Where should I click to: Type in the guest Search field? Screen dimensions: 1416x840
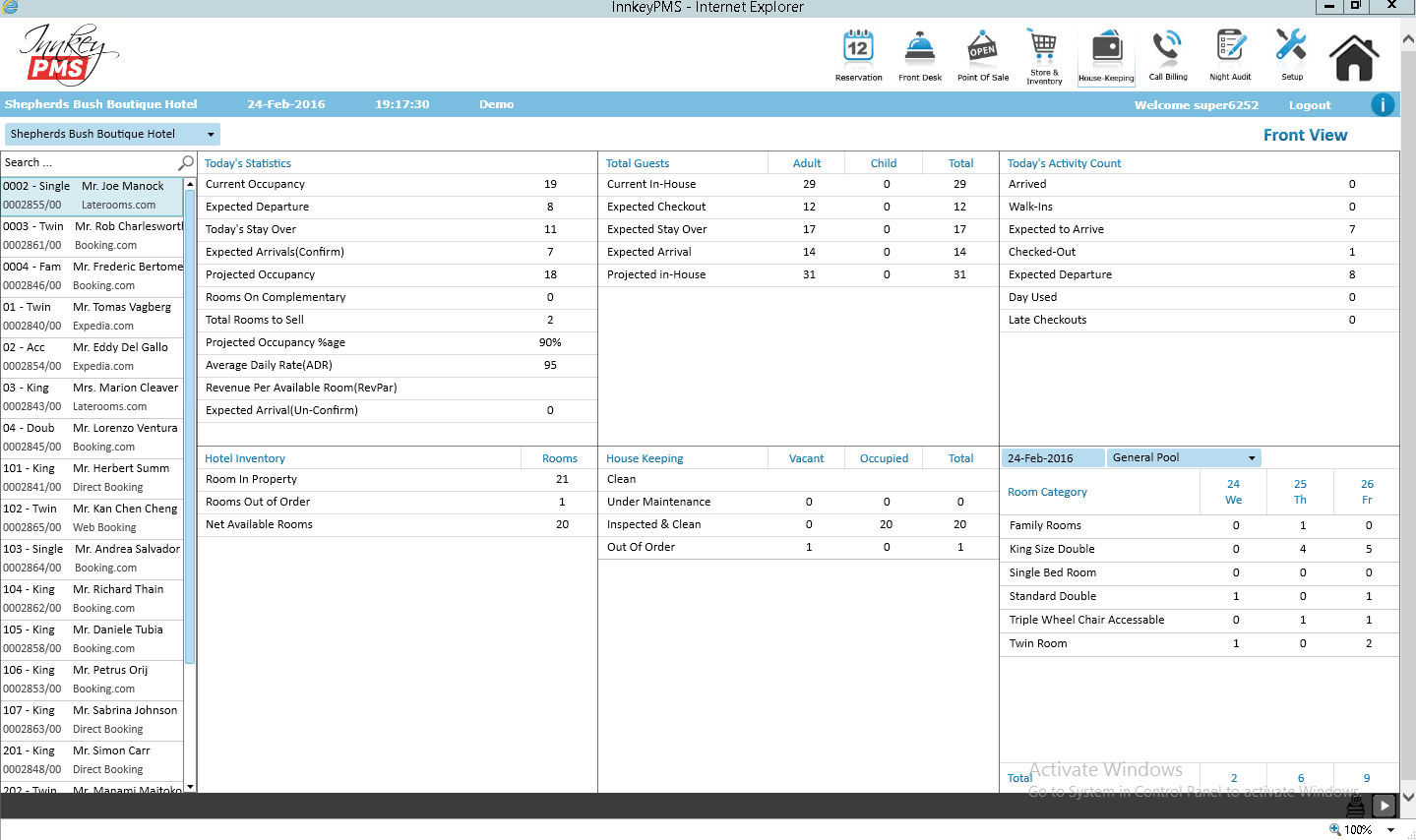[87, 163]
